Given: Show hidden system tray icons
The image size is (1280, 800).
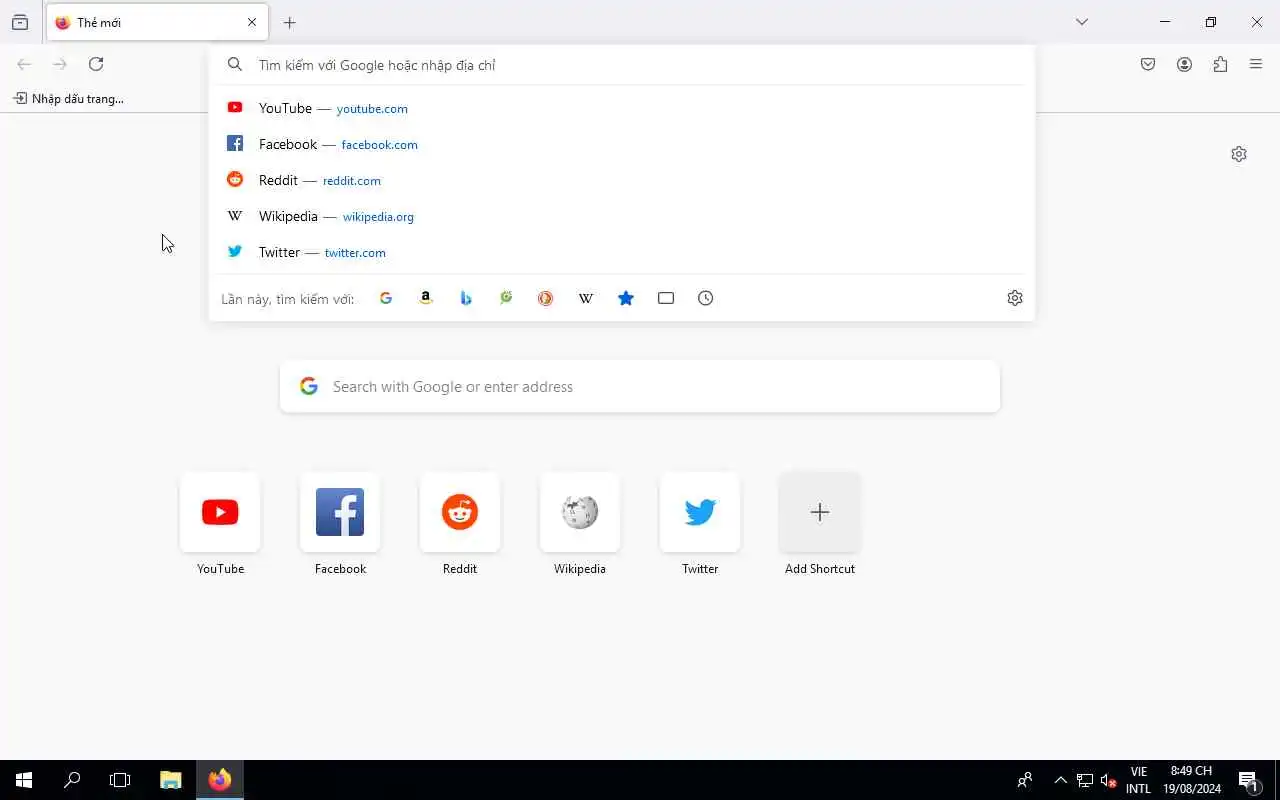Looking at the screenshot, I should 1060,780.
